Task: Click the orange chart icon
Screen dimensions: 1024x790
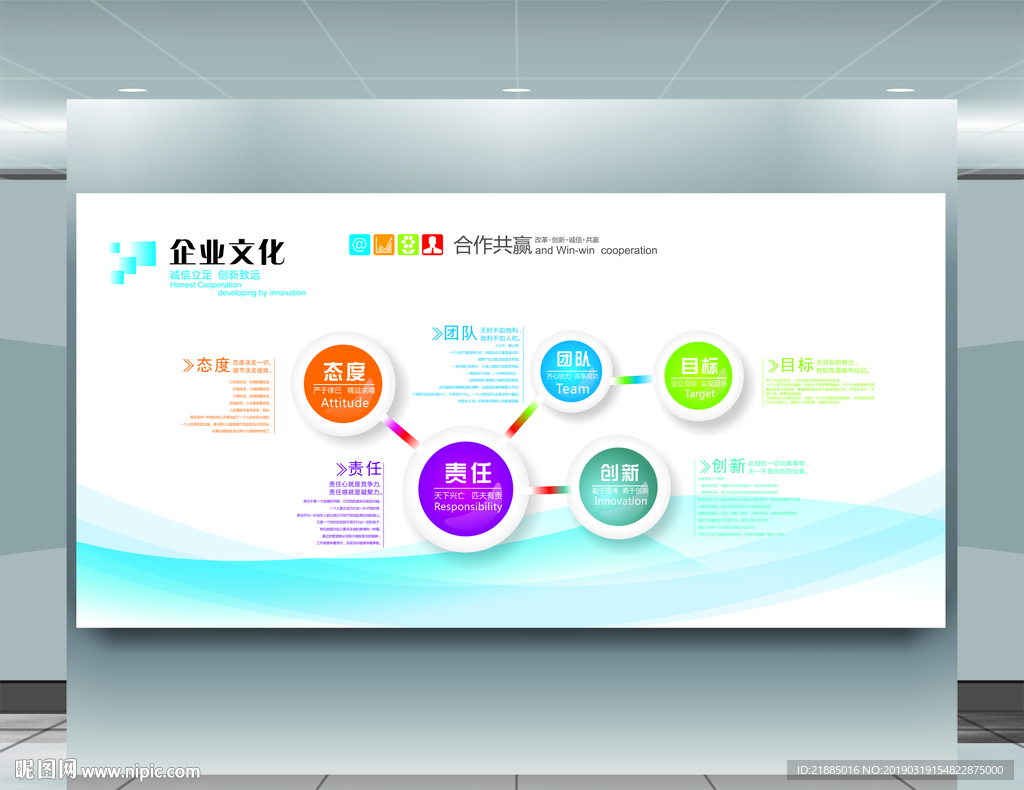Action: (384, 244)
